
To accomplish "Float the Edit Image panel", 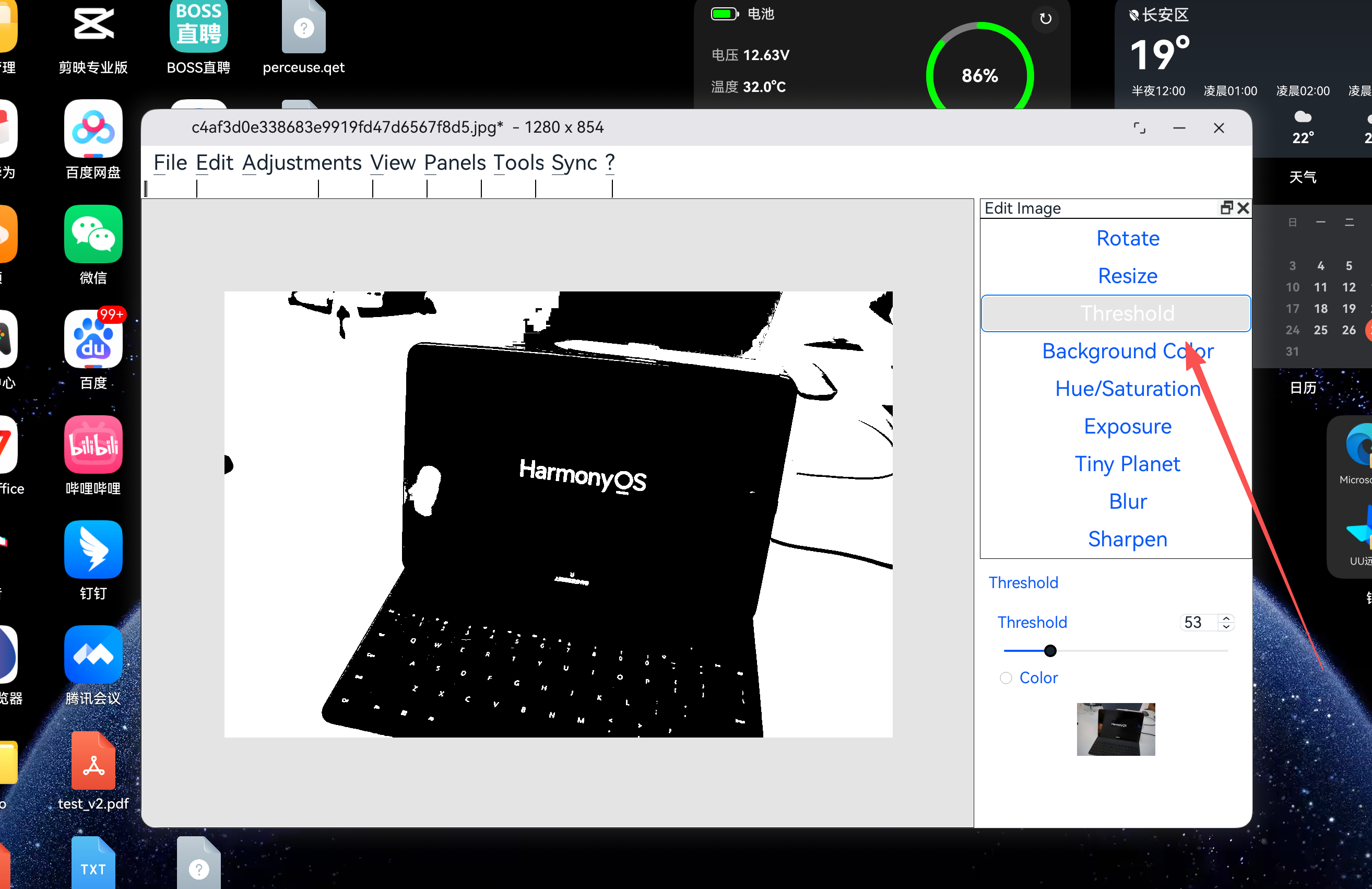I will point(1227,208).
